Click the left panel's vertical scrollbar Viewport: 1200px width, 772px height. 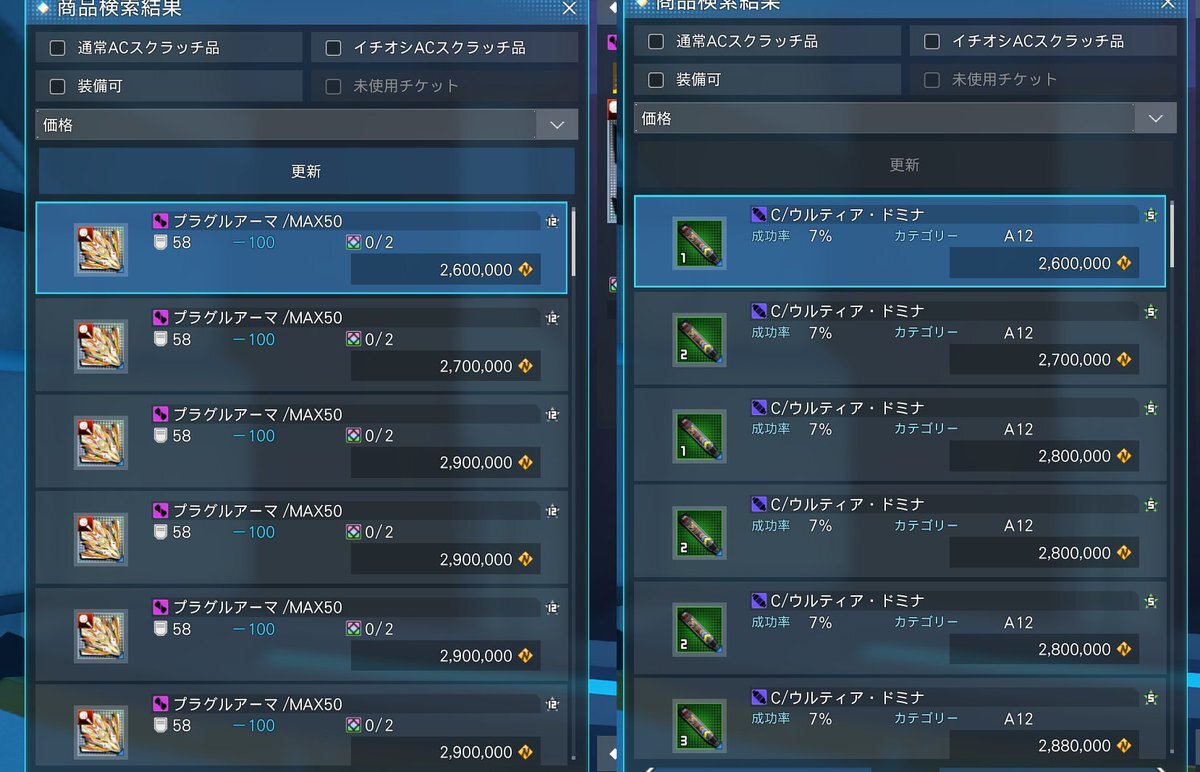(x=573, y=242)
